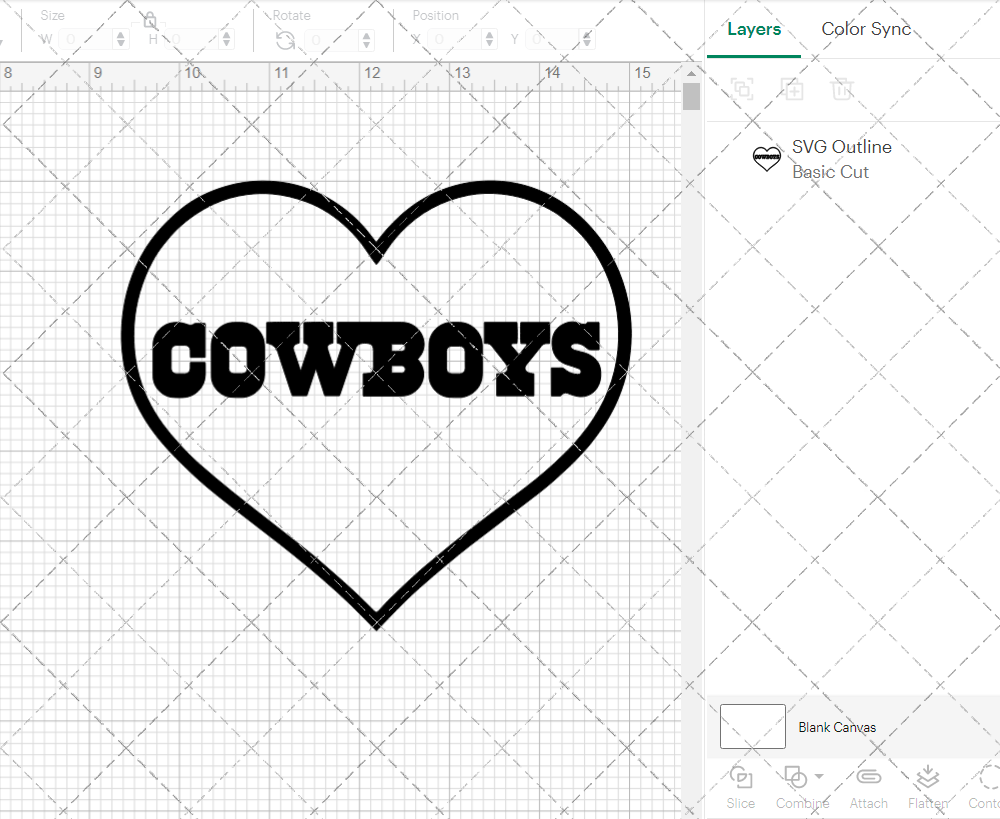This screenshot has width=1000, height=819.
Task: Click the rotate icon in the toolbar
Action: [x=285, y=40]
